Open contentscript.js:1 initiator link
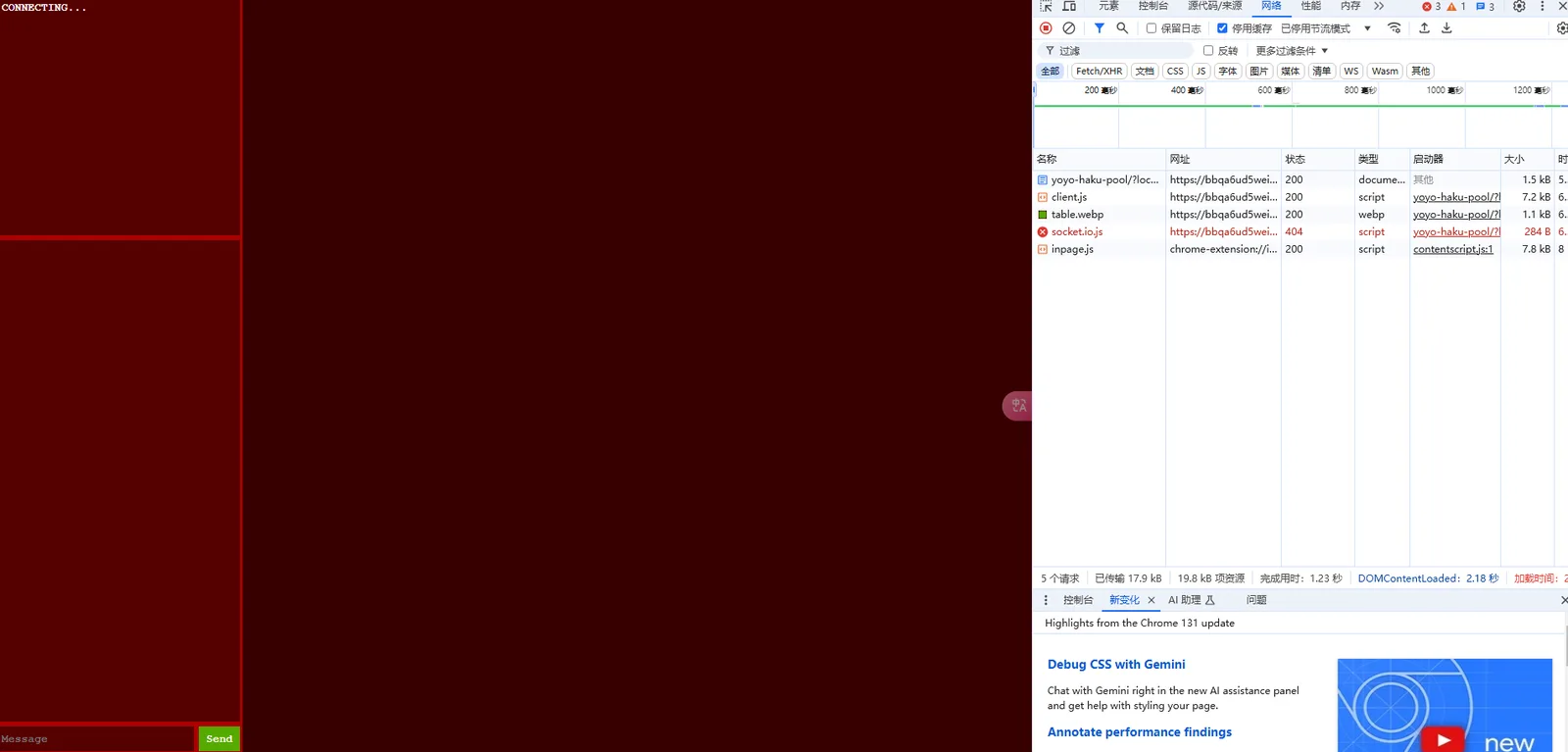Viewport: 1568px width, 752px height. [x=1453, y=249]
